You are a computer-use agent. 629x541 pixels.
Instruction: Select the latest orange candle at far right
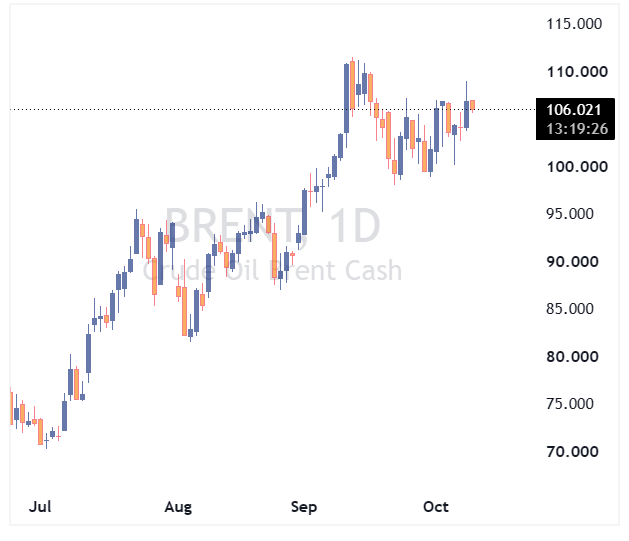(x=473, y=105)
